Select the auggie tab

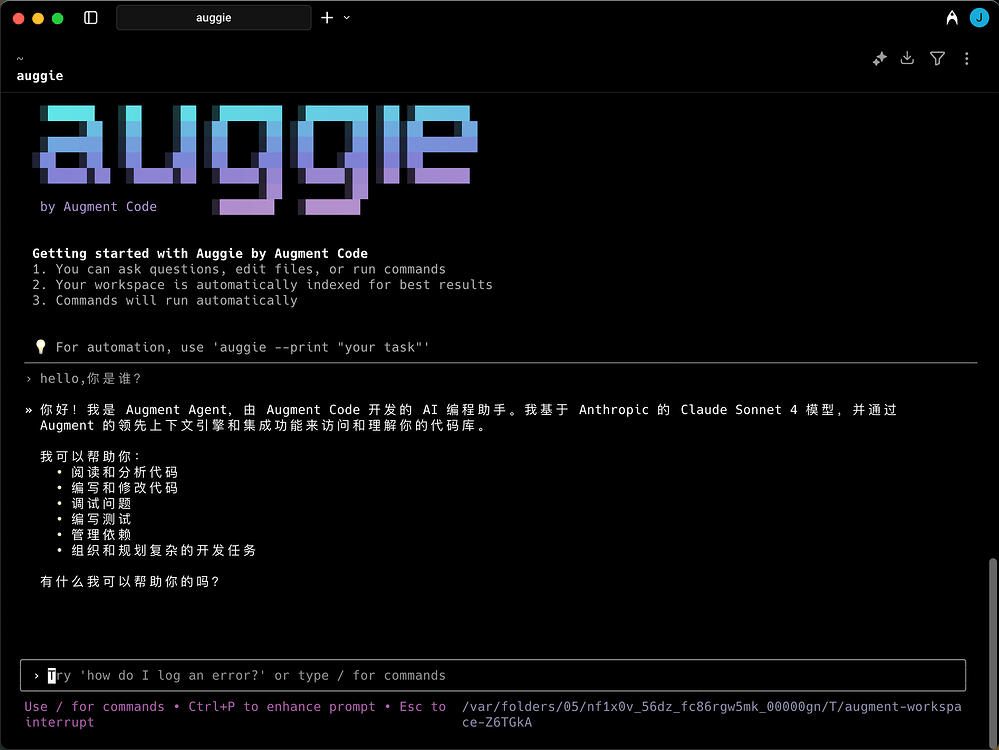[x=213, y=18]
